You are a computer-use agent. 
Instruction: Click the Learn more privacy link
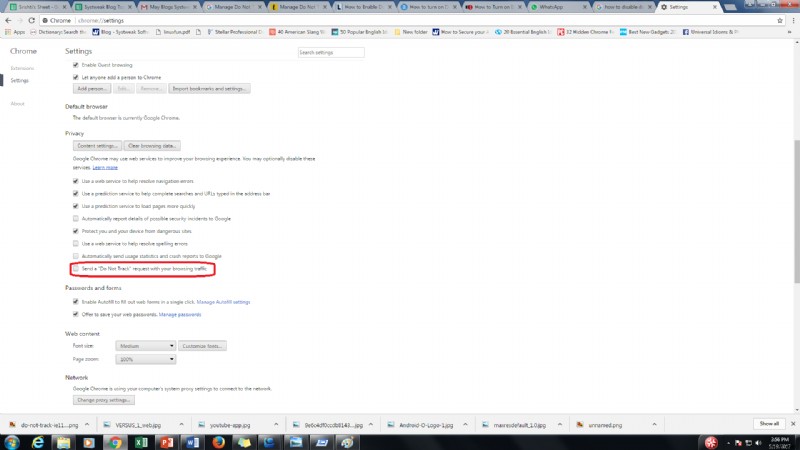[105, 167]
